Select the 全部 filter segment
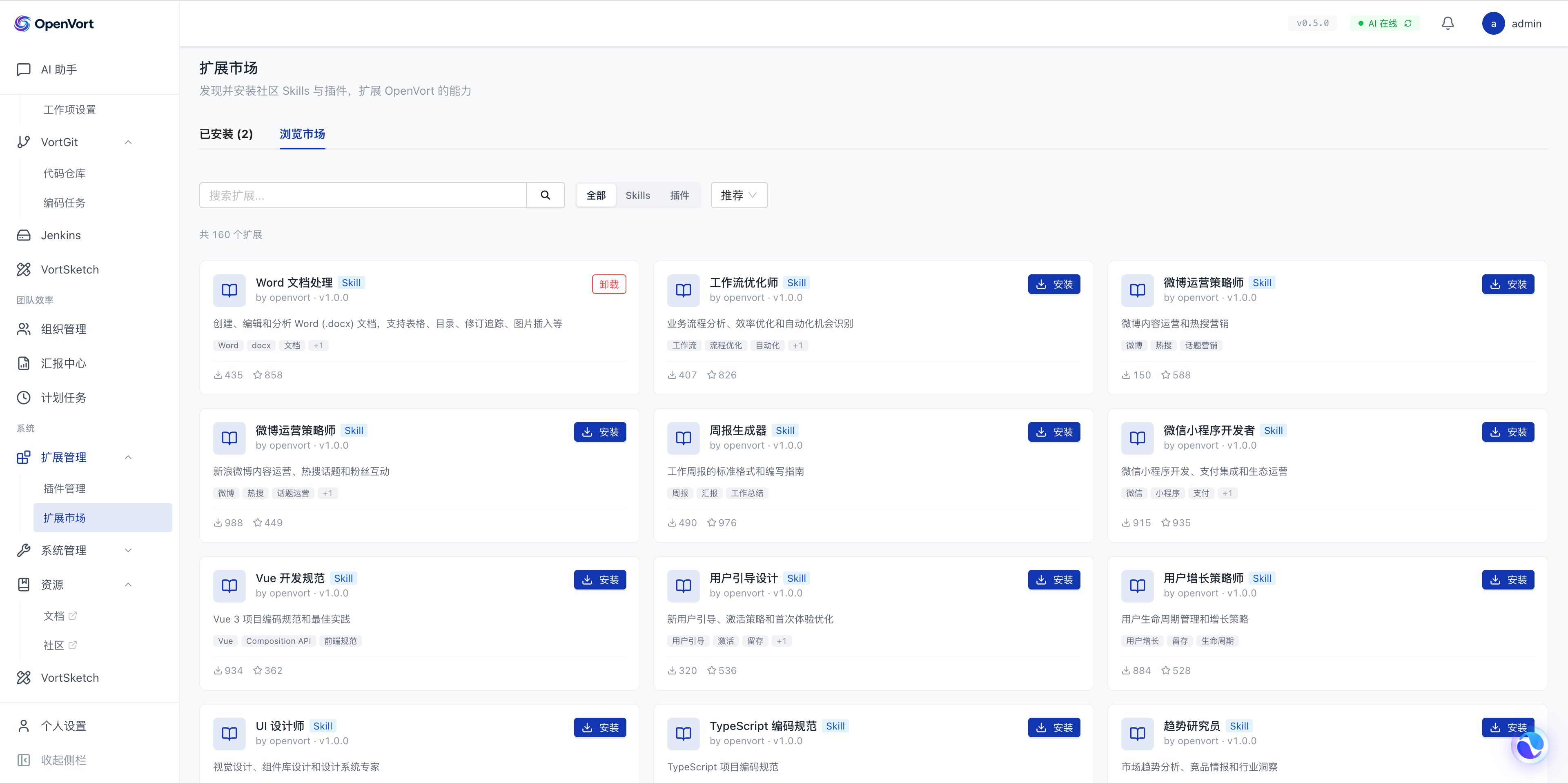The image size is (1568, 783). pyautogui.click(x=595, y=195)
